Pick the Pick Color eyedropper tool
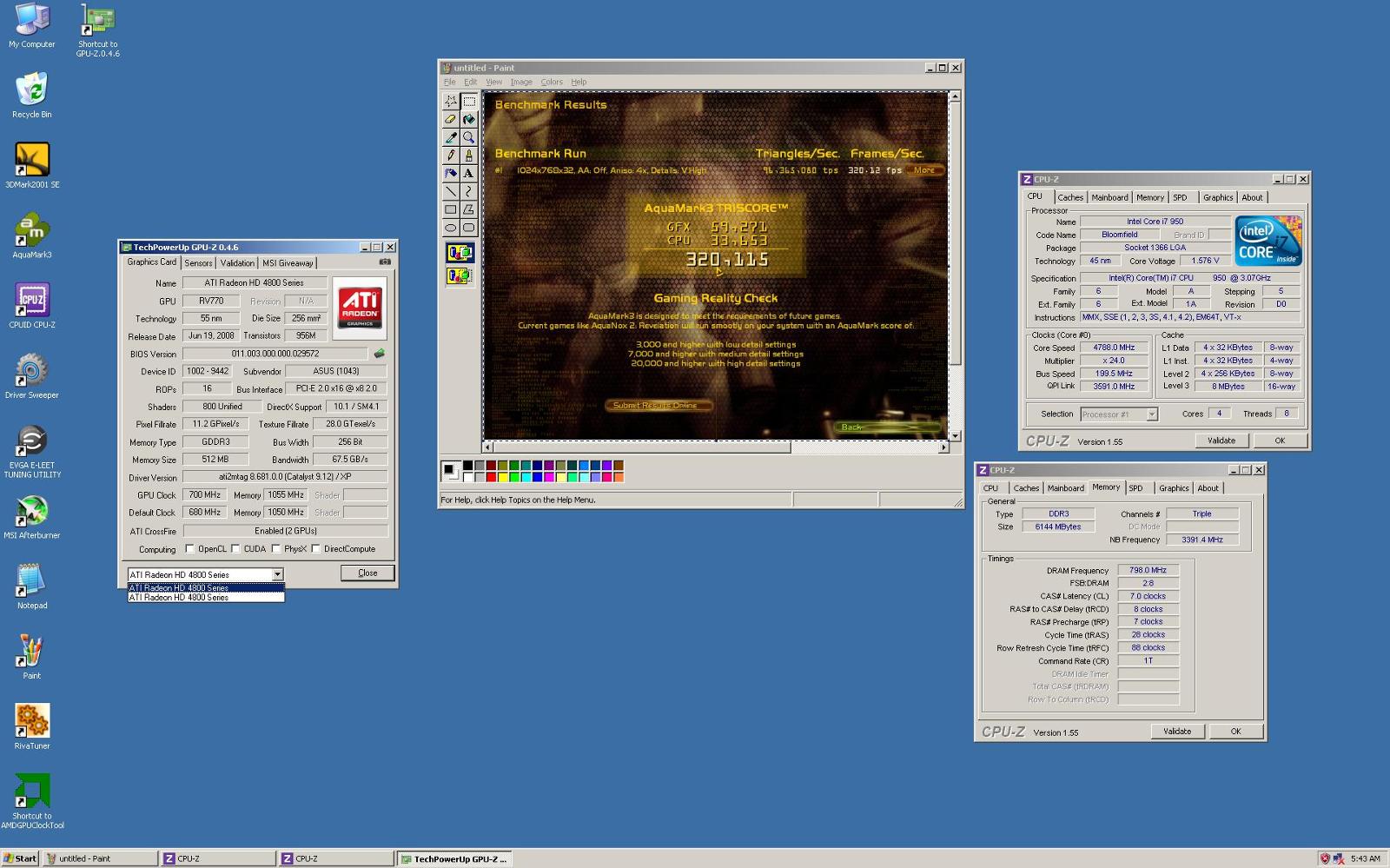This screenshot has width=1390, height=868. coord(450,137)
